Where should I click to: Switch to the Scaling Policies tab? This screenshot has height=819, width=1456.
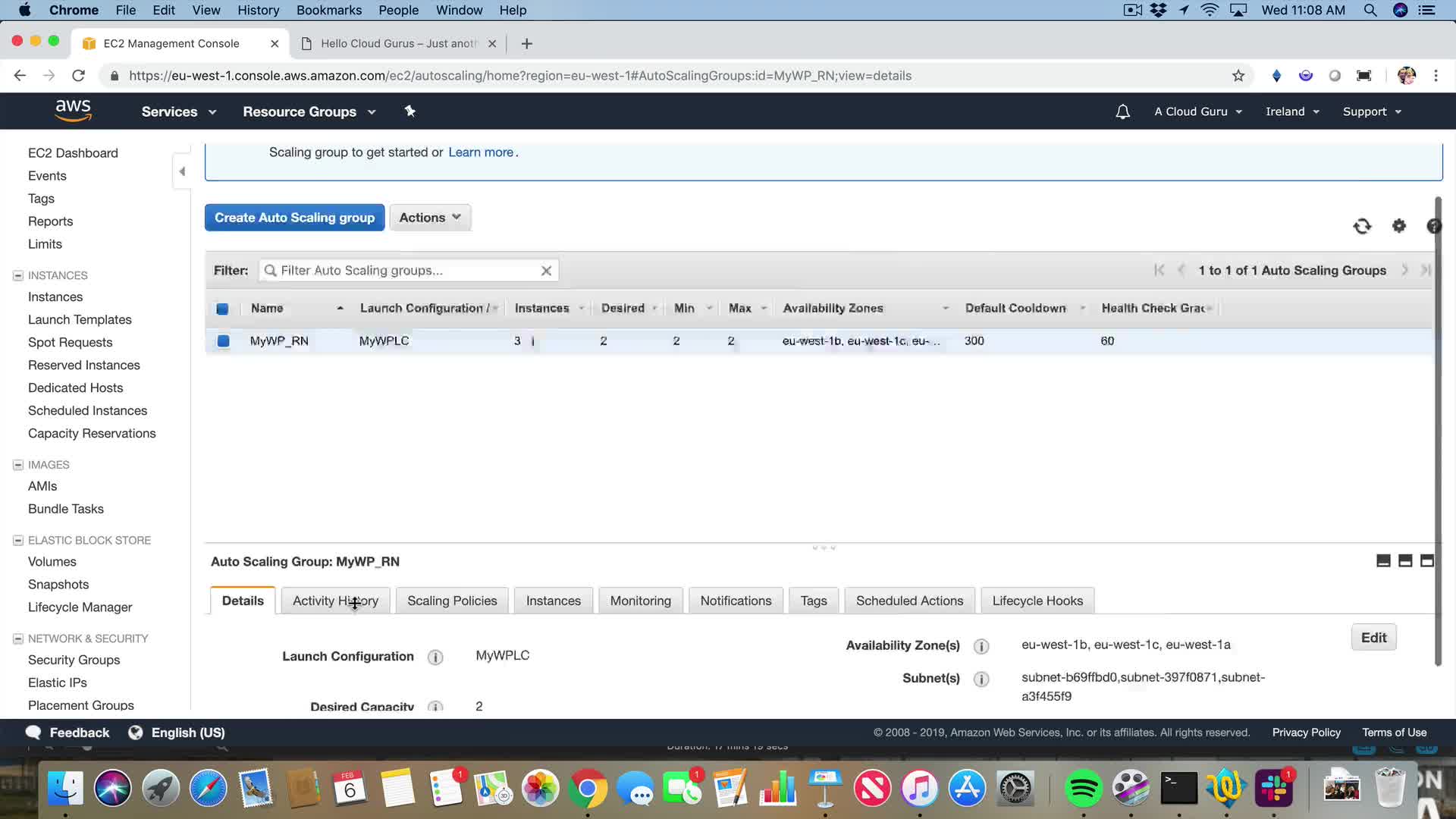coord(452,601)
